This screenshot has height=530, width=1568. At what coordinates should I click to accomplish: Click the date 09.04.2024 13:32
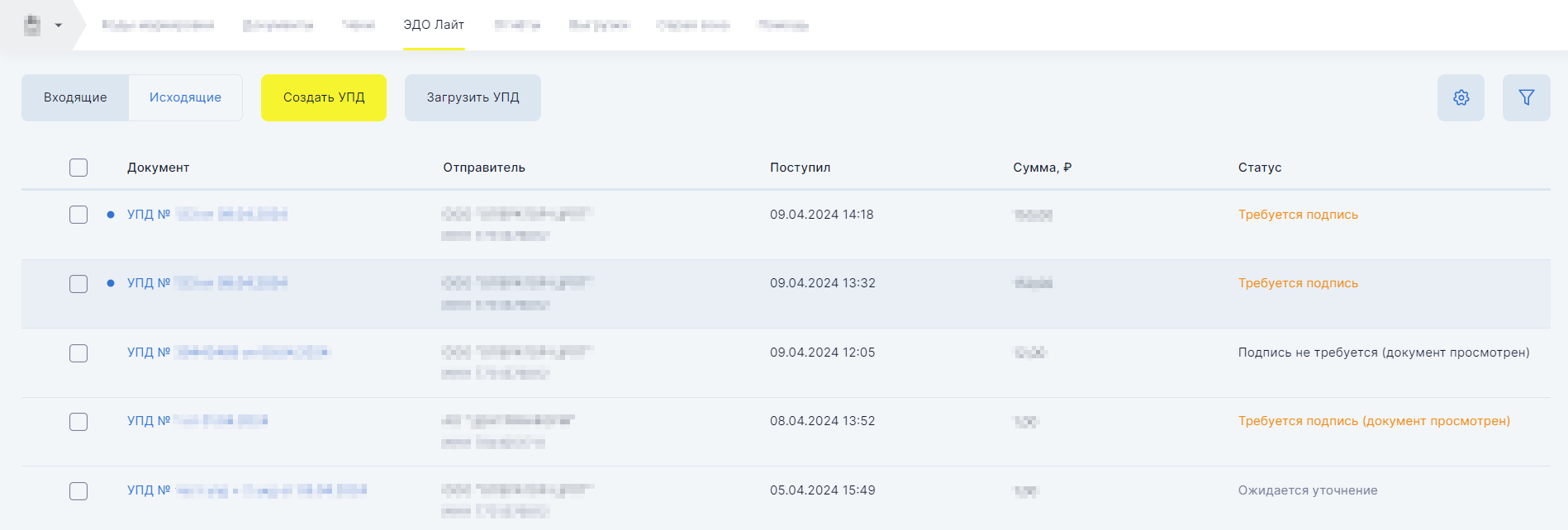[823, 283]
